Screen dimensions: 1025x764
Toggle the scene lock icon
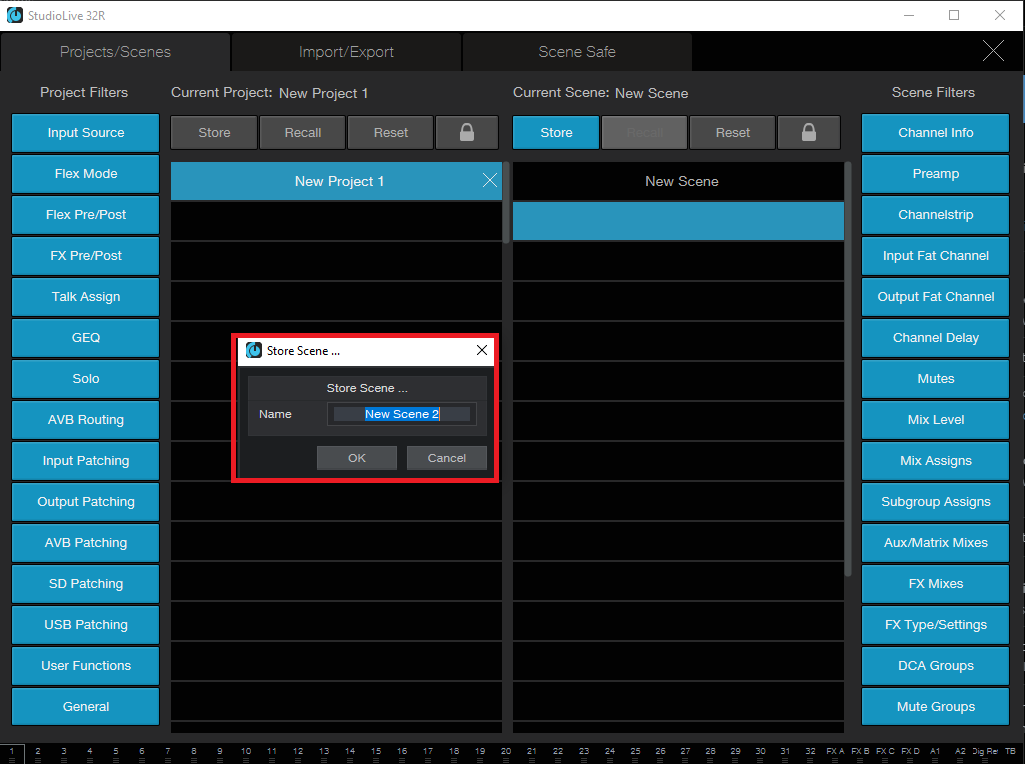coord(809,133)
